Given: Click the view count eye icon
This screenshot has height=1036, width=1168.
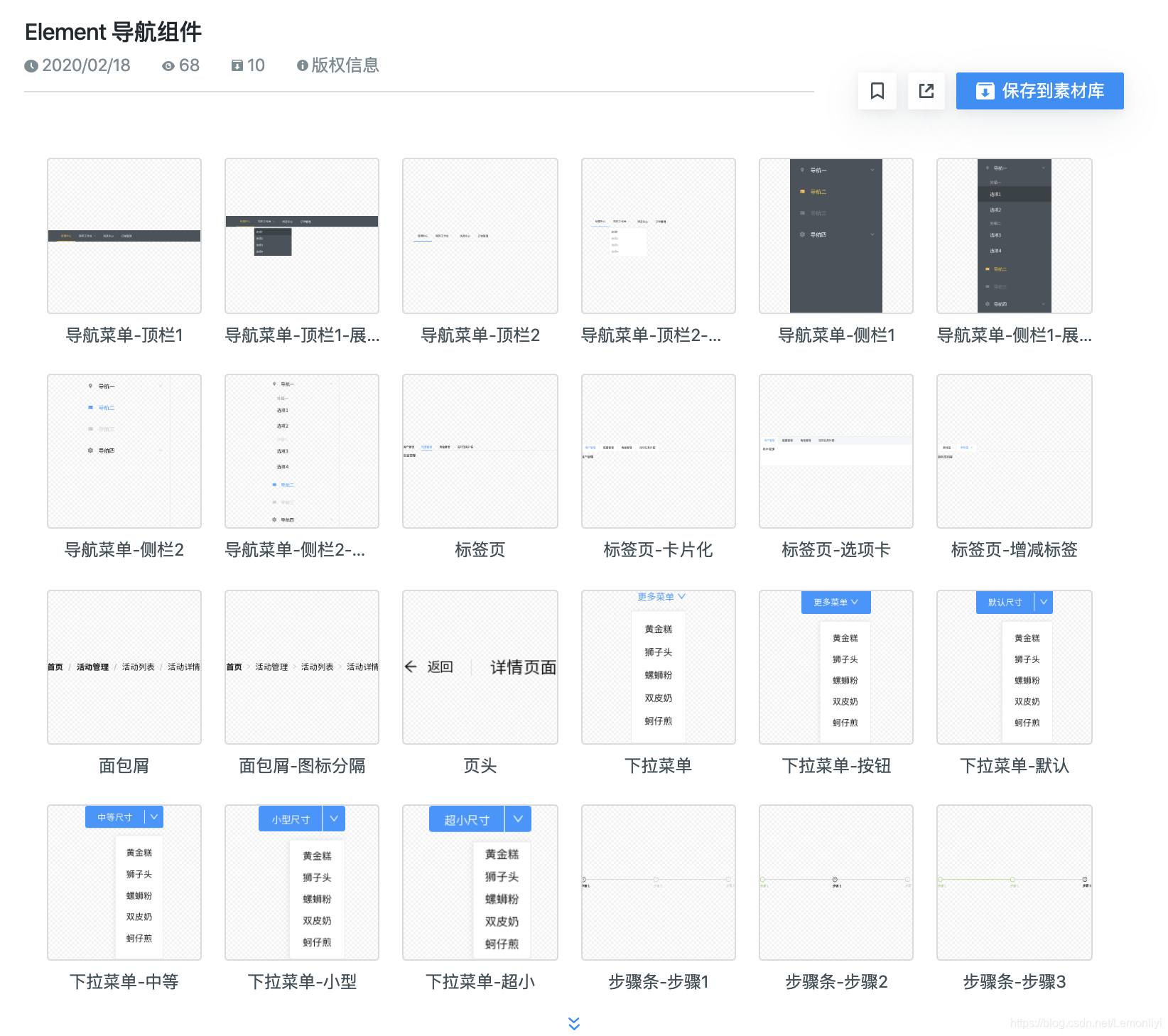Looking at the screenshot, I should [x=168, y=66].
